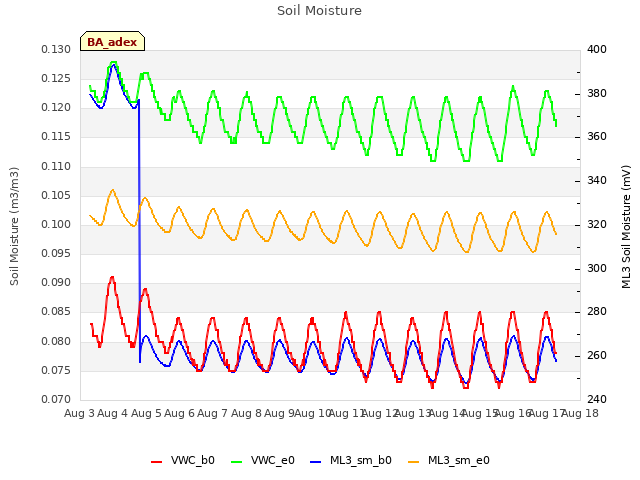This screenshot has width=640, height=480.
Task: Click the BA_adex label box
Action: (112, 41)
